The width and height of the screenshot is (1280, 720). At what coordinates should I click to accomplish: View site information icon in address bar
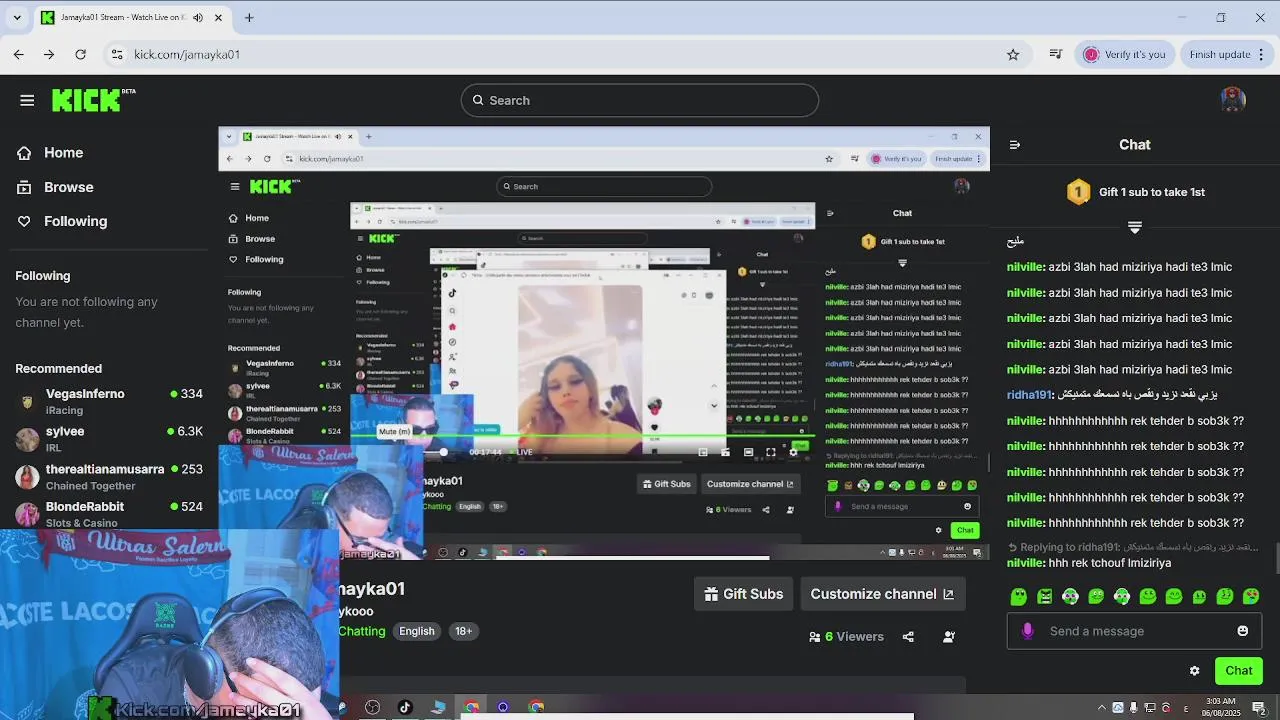pyautogui.click(x=117, y=54)
